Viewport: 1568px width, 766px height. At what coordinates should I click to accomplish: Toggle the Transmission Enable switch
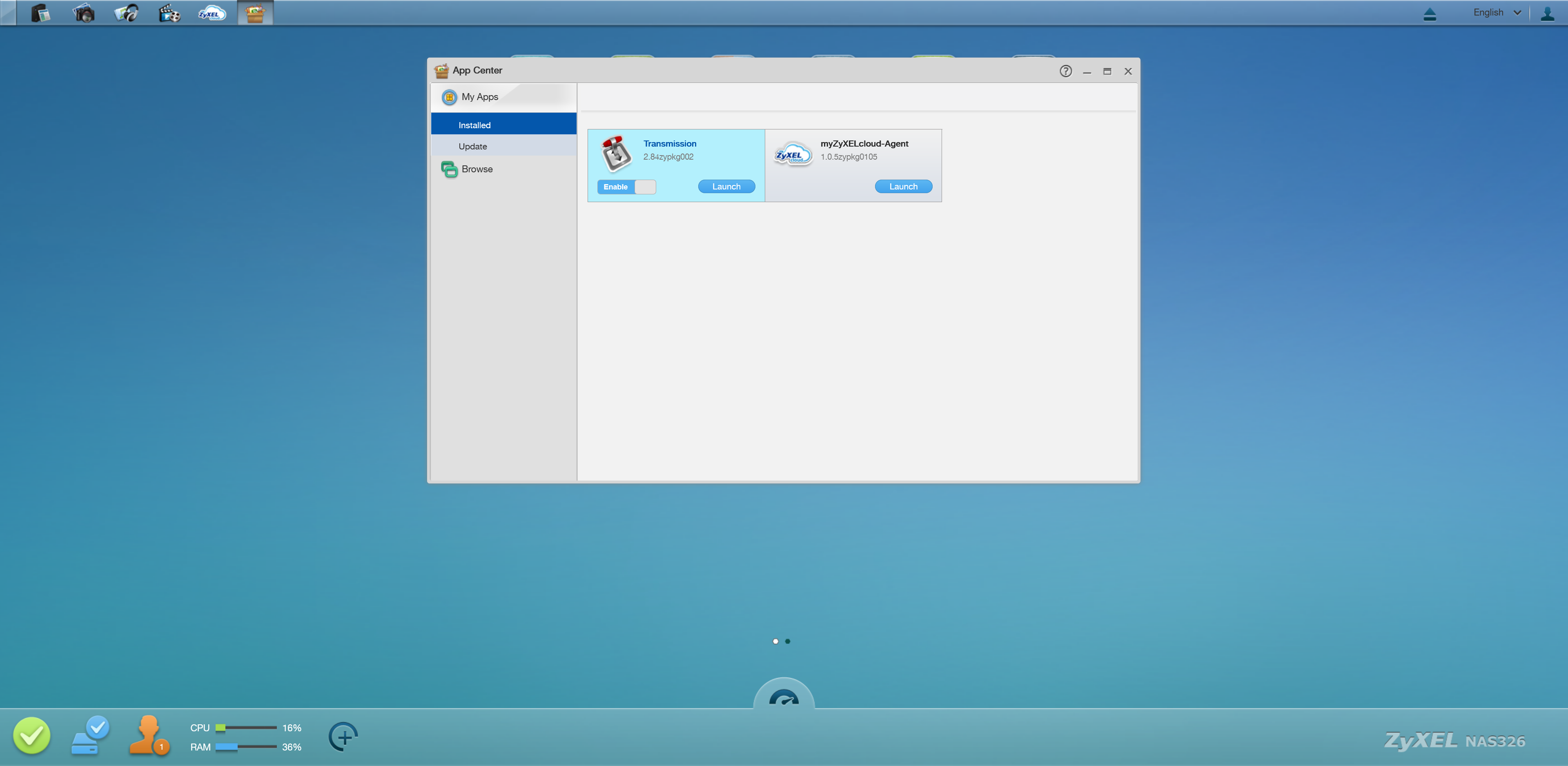pyautogui.click(x=626, y=186)
